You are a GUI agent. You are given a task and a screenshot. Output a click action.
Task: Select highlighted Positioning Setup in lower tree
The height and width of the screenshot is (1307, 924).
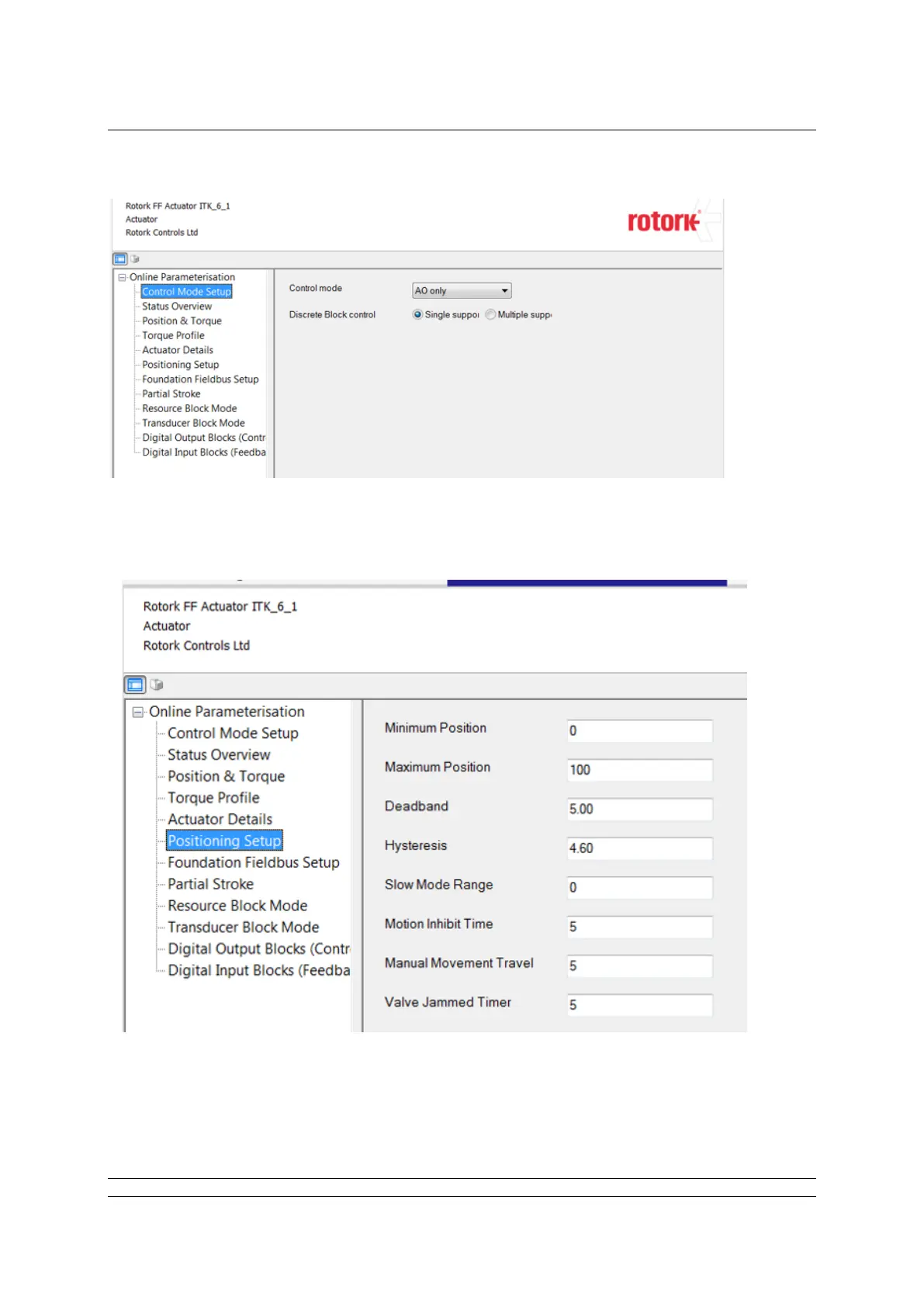224,841
